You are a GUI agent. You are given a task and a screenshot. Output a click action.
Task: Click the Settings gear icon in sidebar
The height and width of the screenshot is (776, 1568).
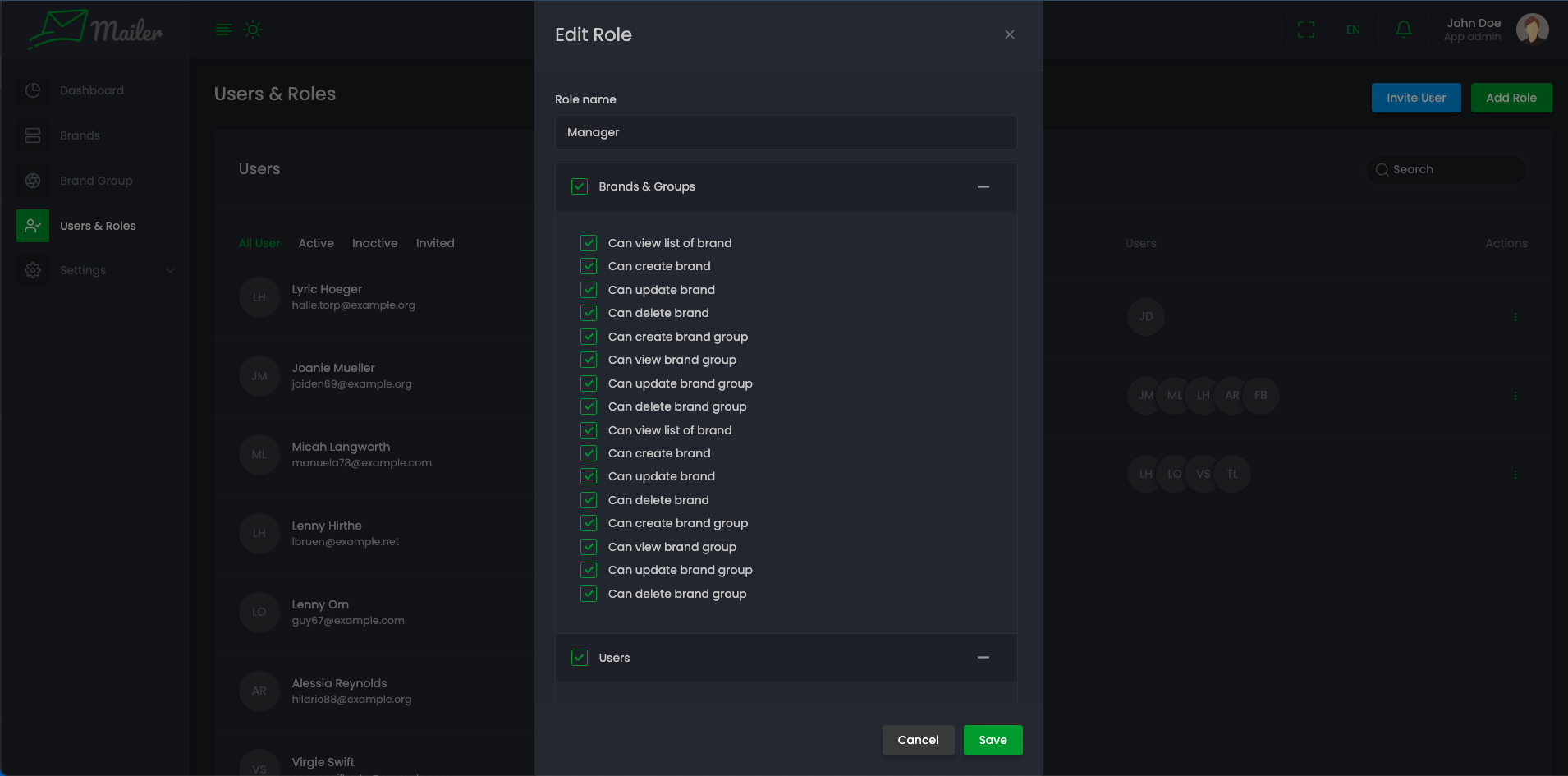click(33, 270)
